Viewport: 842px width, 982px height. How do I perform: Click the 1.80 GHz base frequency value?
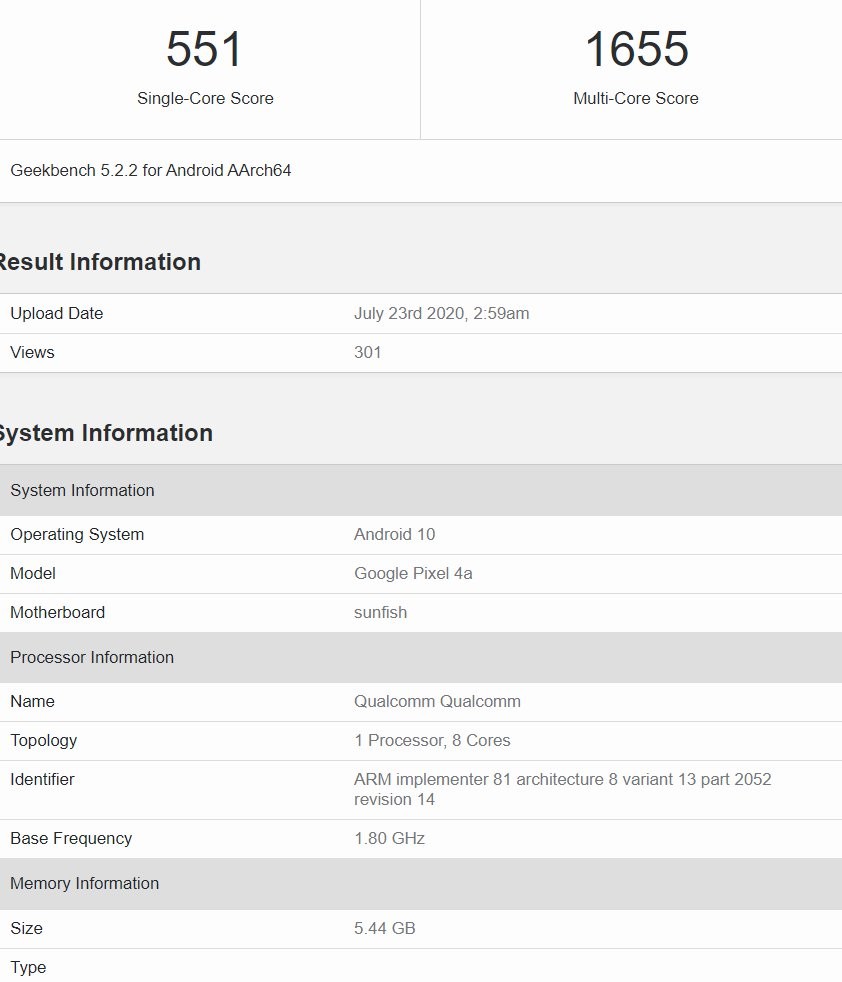pos(389,838)
